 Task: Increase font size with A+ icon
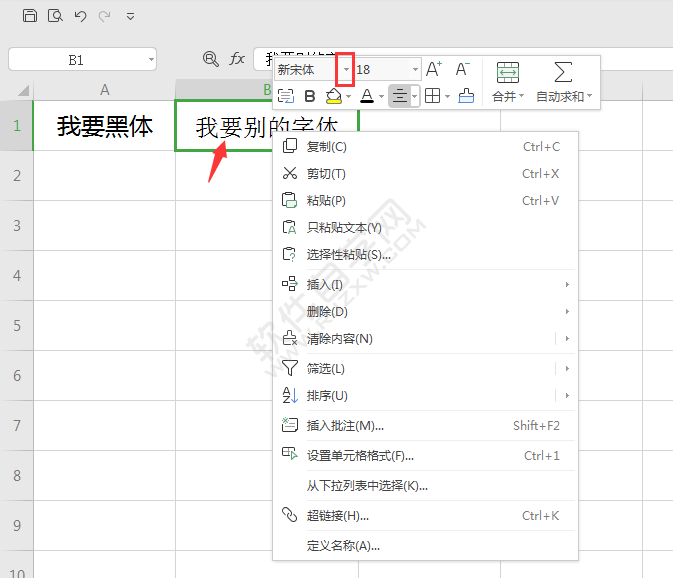pos(434,69)
